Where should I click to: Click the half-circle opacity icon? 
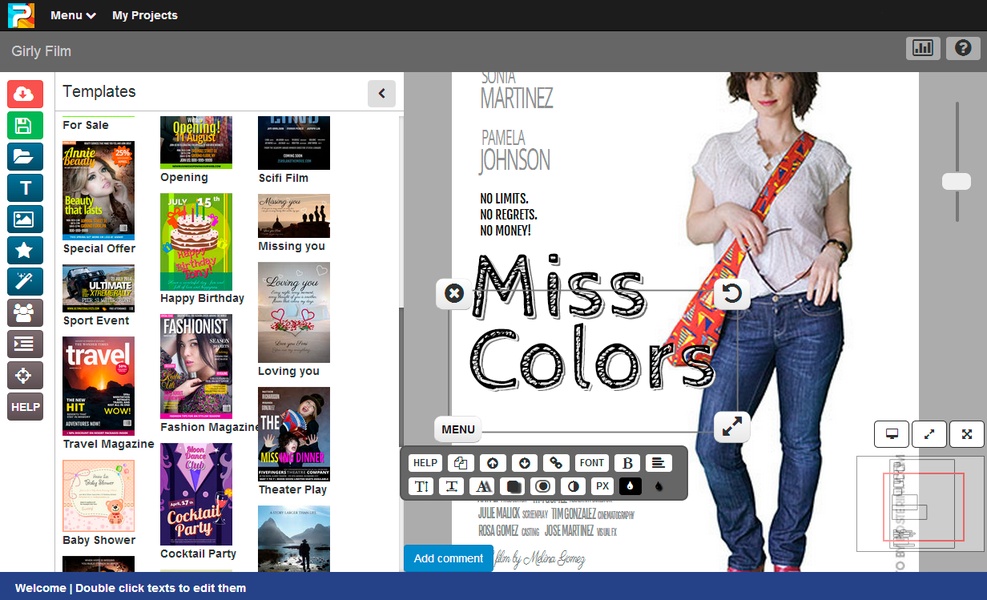click(573, 486)
